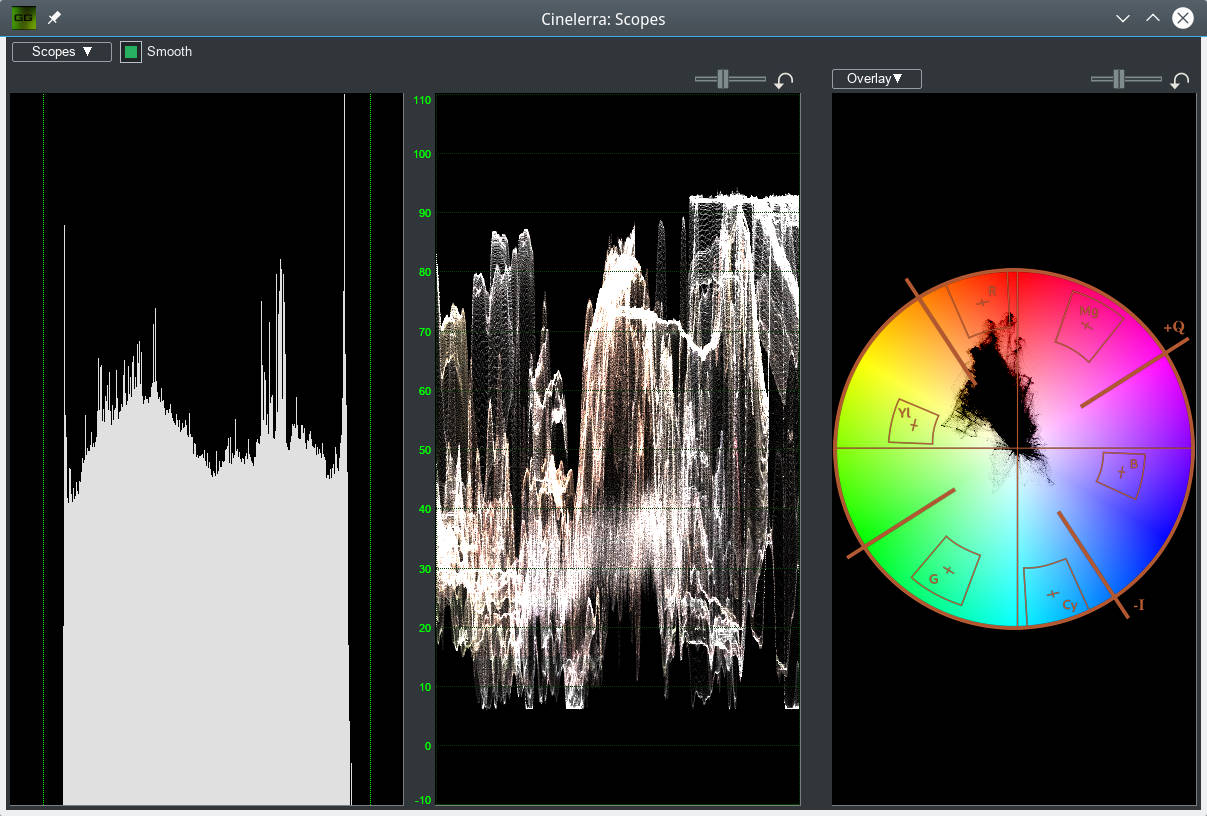
Task: Click the G green target on the vectorscope
Action: (x=948, y=570)
